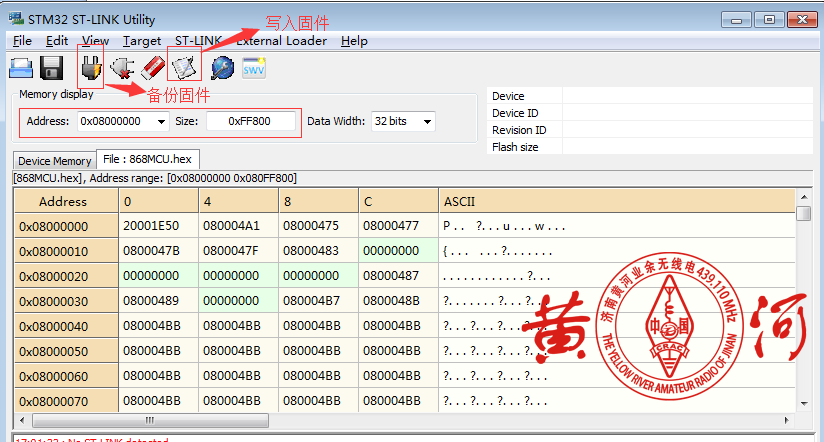This screenshot has height=442, width=824.
Task: Open the ST-LINK menu
Action: (198, 41)
